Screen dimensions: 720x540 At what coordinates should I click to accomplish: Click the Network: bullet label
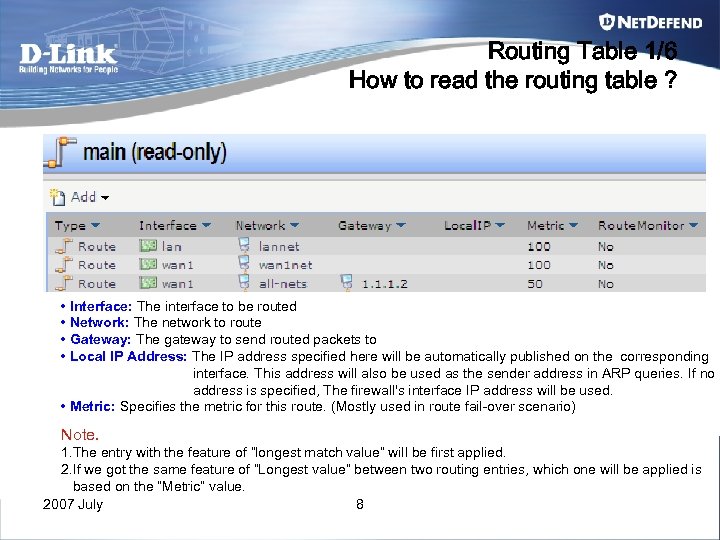pyautogui.click(x=99, y=322)
